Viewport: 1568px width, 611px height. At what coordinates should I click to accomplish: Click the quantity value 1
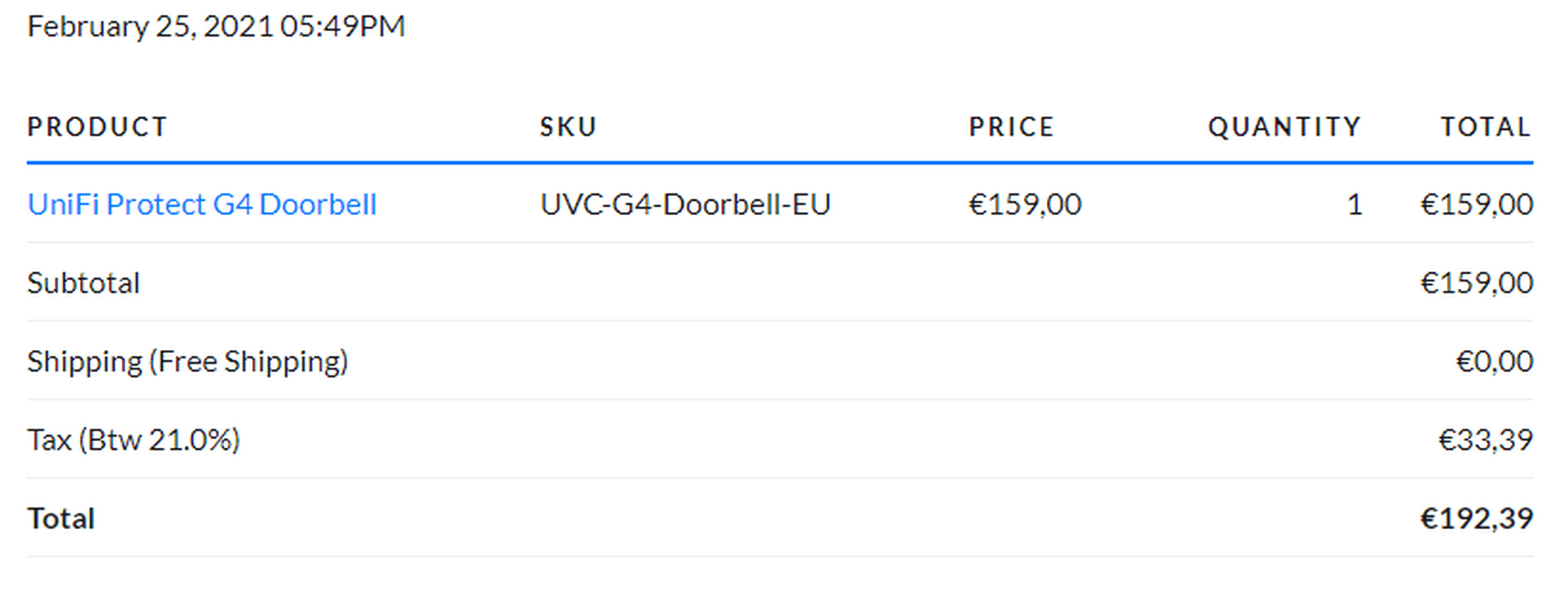(1354, 204)
